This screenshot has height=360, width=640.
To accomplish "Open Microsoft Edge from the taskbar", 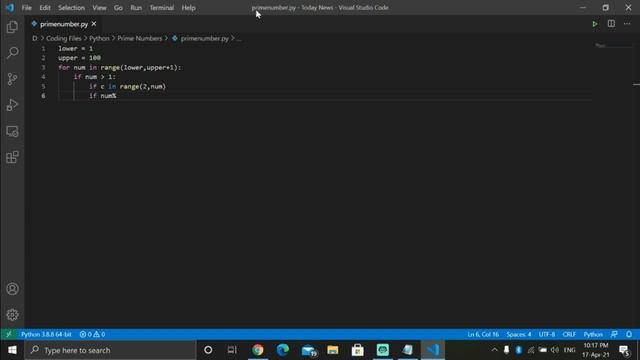I will tap(282, 350).
